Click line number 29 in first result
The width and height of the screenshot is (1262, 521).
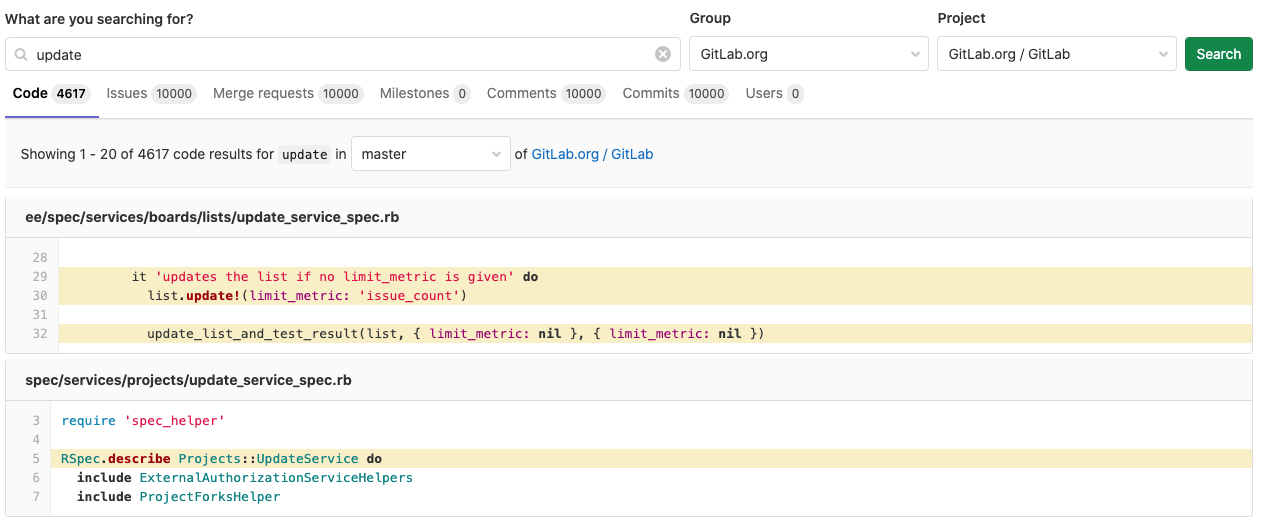(x=40, y=277)
